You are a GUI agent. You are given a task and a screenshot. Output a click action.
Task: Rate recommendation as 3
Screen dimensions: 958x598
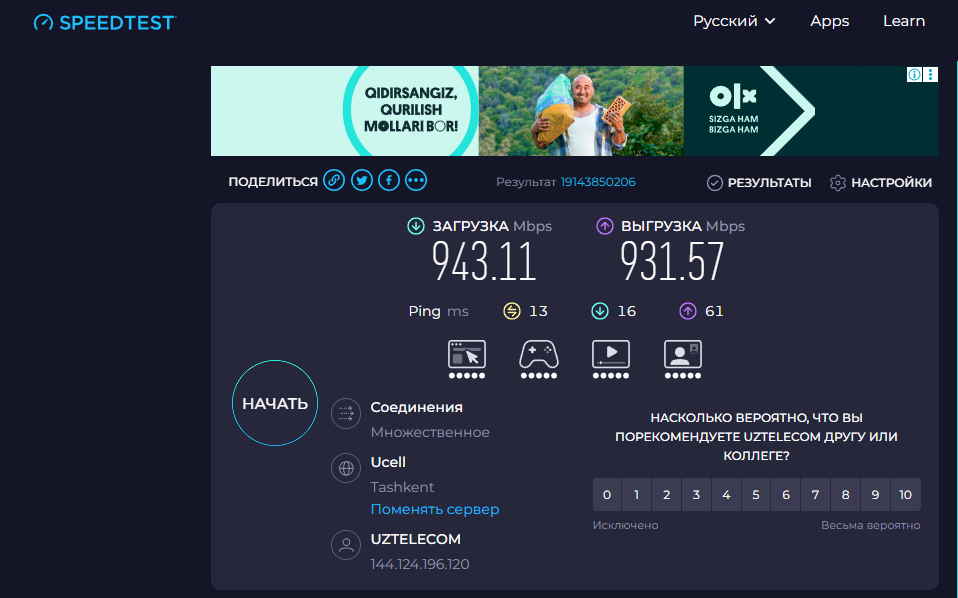point(696,495)
